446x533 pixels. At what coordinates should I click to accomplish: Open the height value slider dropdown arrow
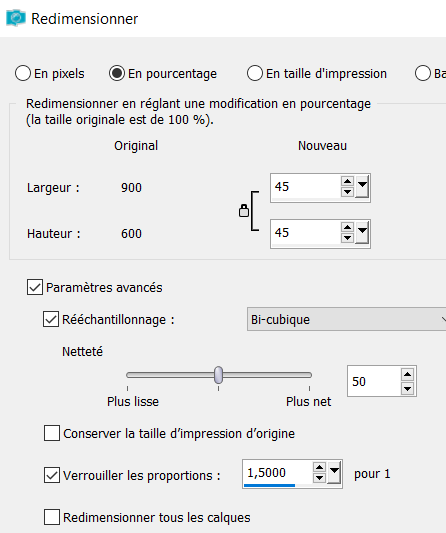point(362,233)
